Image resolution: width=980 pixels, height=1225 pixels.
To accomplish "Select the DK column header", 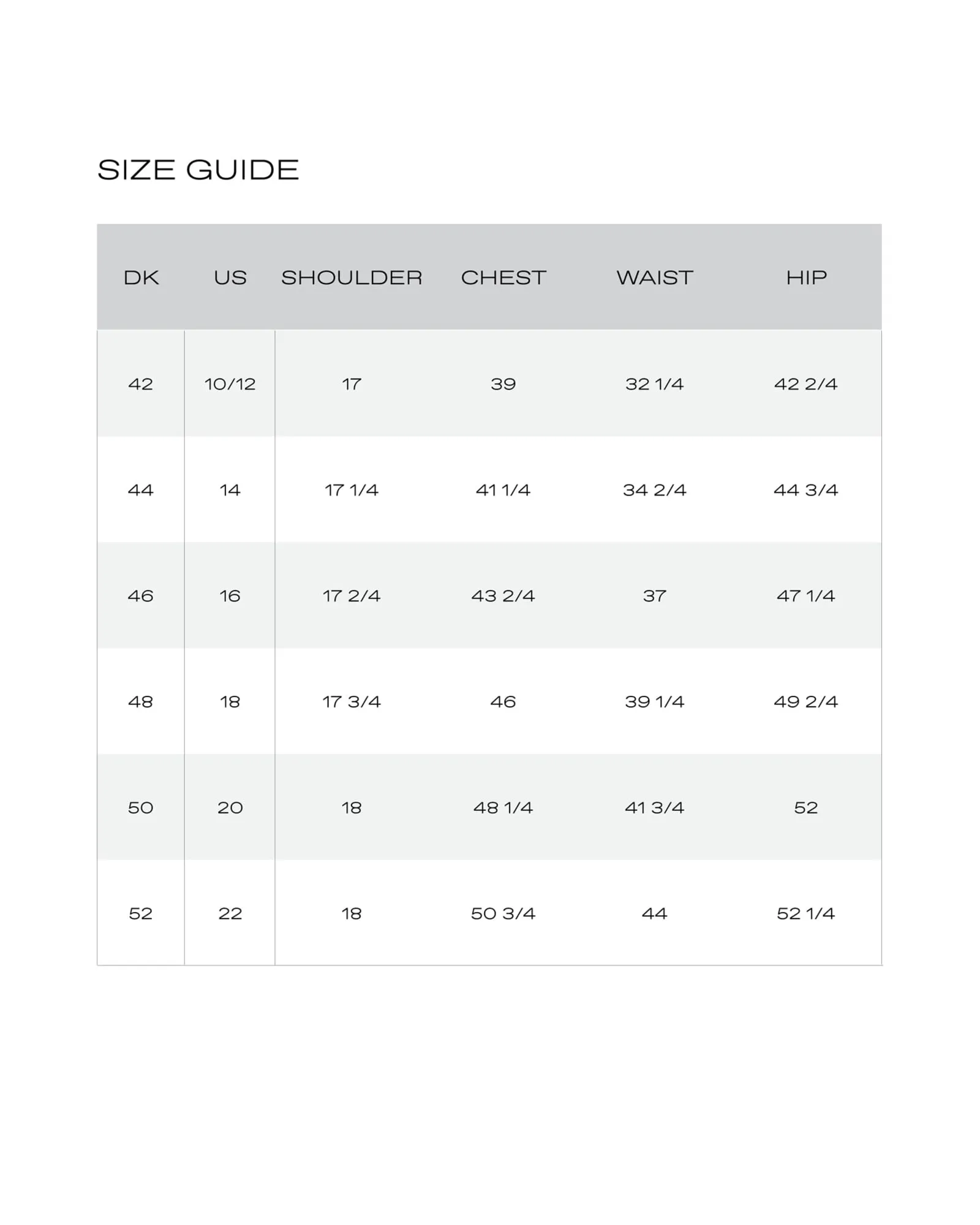I will click(x=141, y=277).
